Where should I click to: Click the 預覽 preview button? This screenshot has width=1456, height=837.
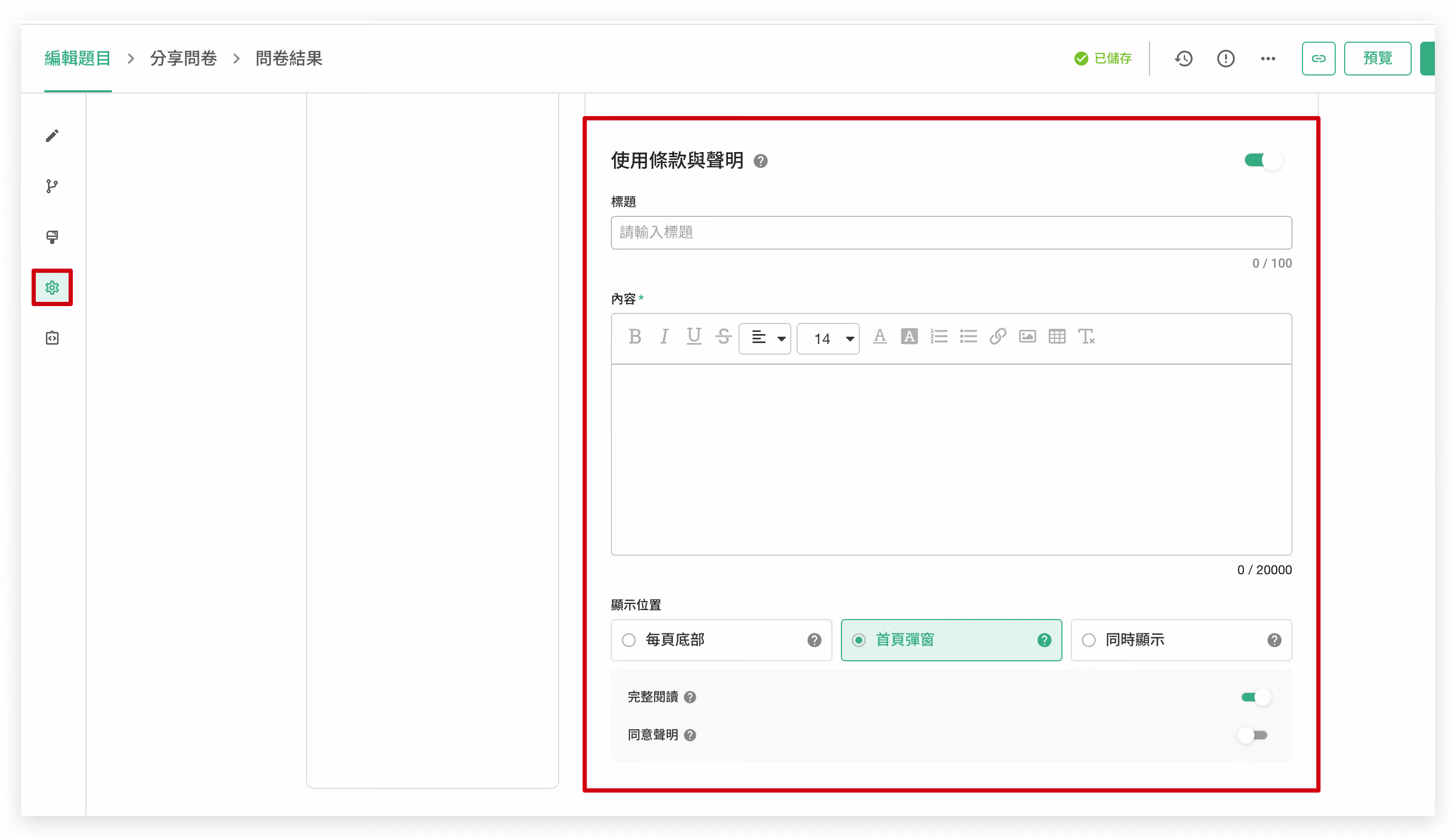tap(1377, 59)
